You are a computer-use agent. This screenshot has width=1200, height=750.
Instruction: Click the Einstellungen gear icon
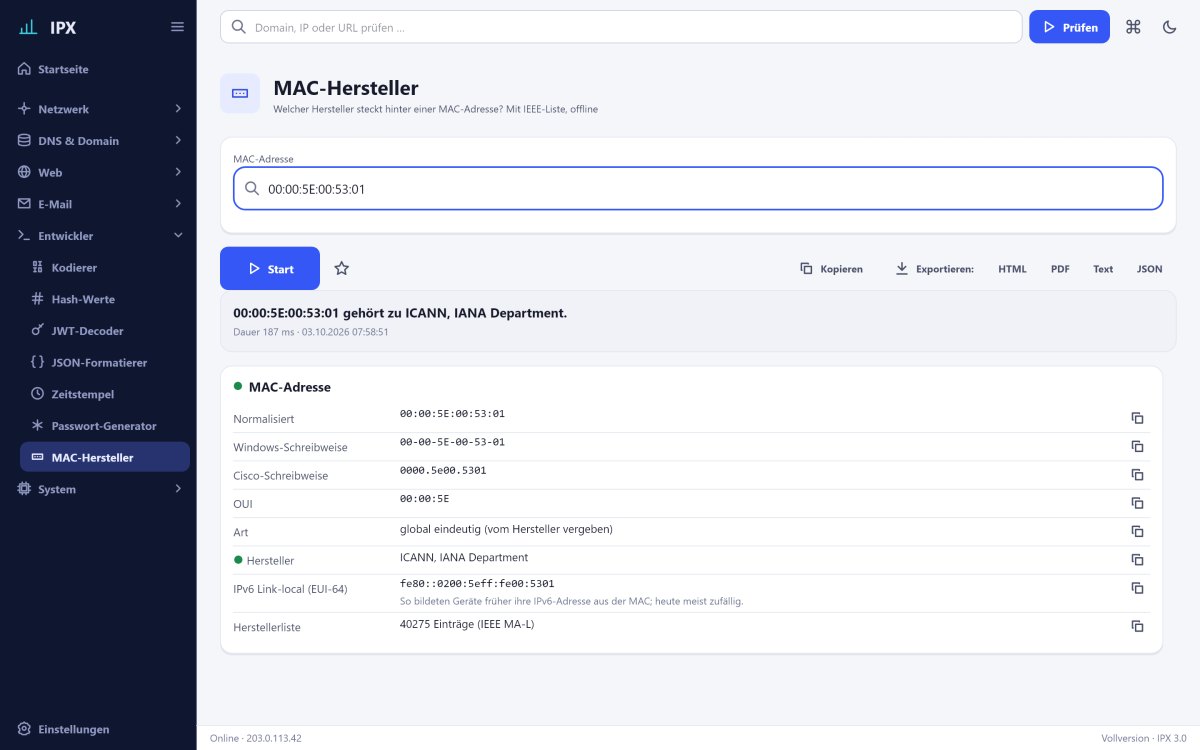tap(24, 729)
